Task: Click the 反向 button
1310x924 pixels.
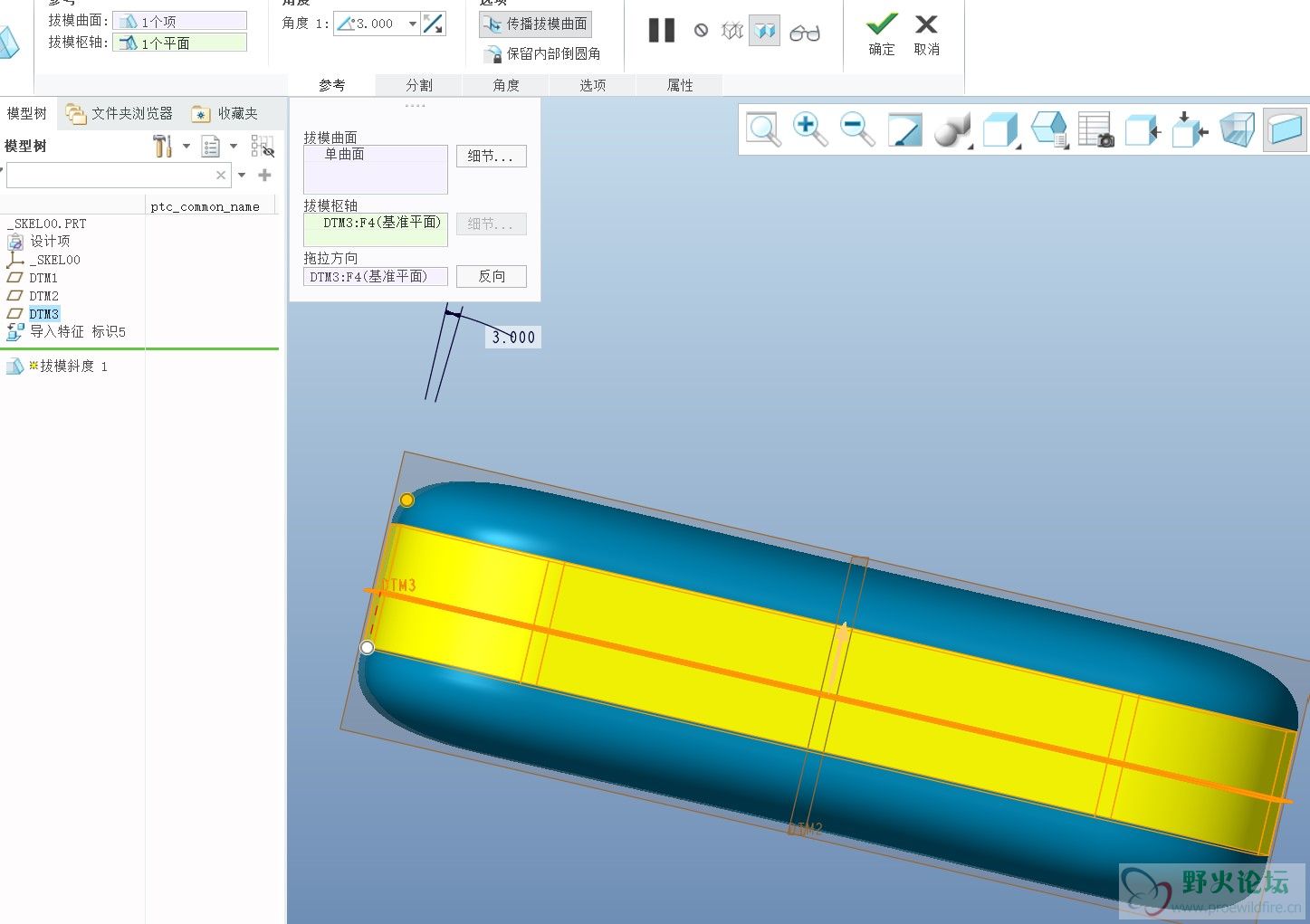Action: click(491, 276)
